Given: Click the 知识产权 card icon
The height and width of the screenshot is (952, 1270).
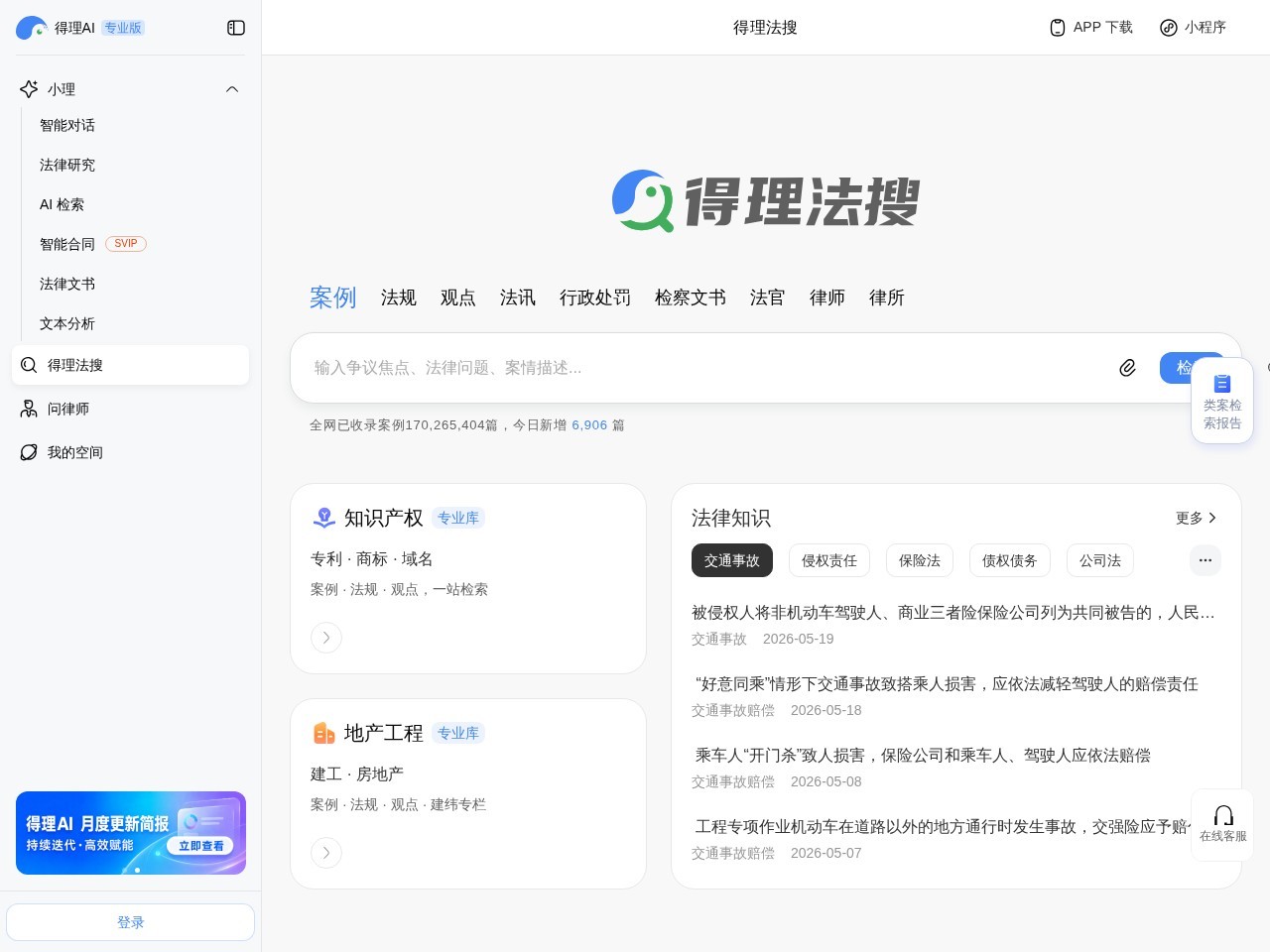Looking at the screenshot, I should (323, 518).
